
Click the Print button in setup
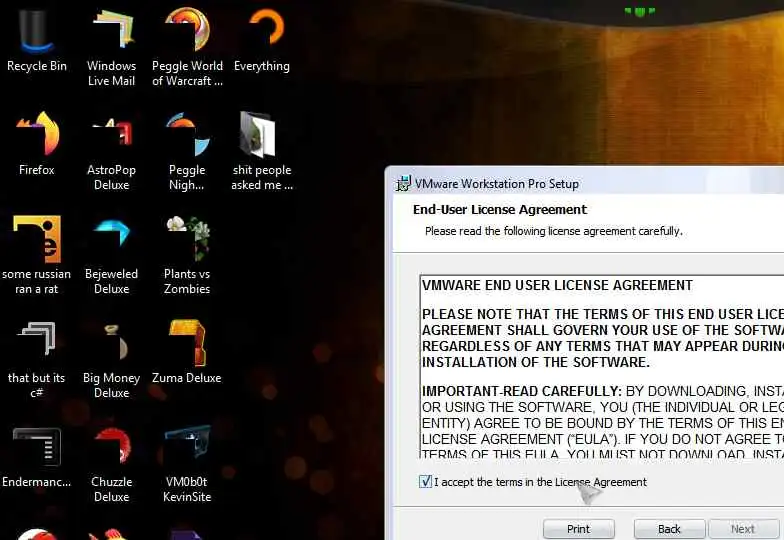coord(578,529)
